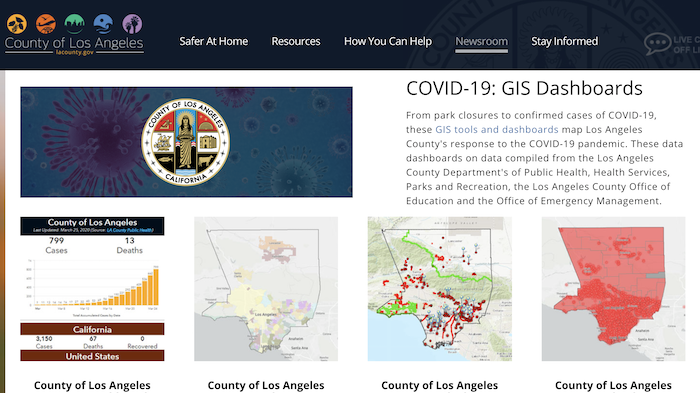Click the coronavirus banner image
The width and height of the screenshot is (700, 393).
point(186,142)
